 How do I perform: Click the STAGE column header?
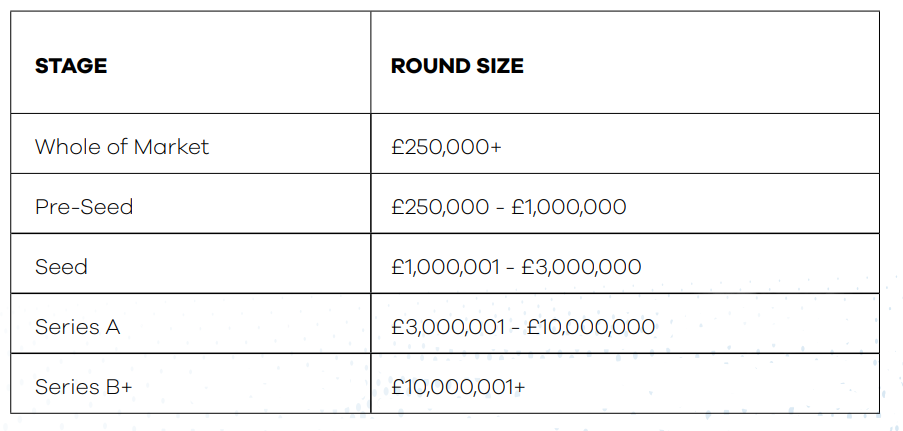pos(191,62)
